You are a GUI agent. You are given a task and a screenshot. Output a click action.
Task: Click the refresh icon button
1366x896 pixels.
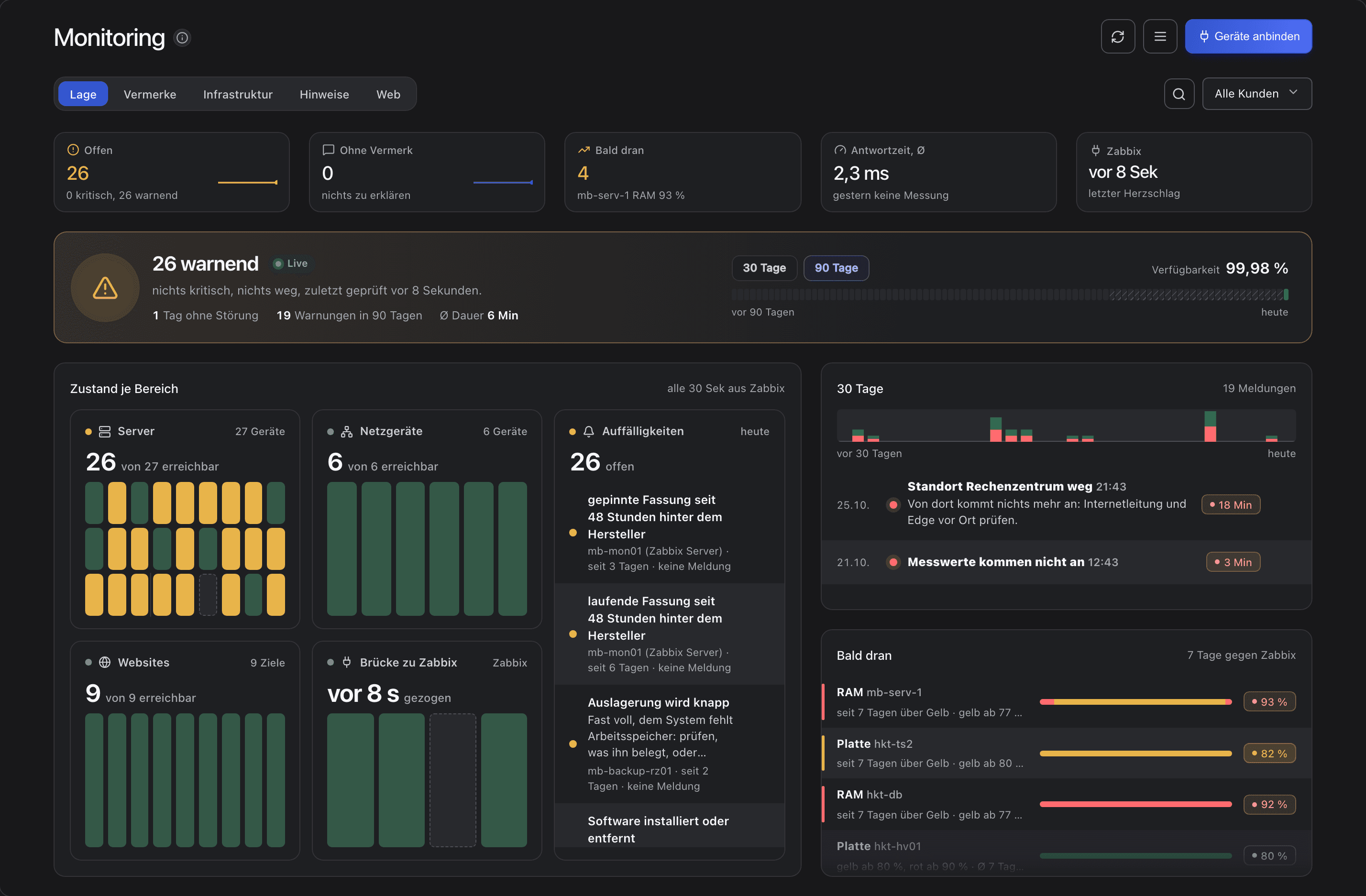[x=1117, y=37]
